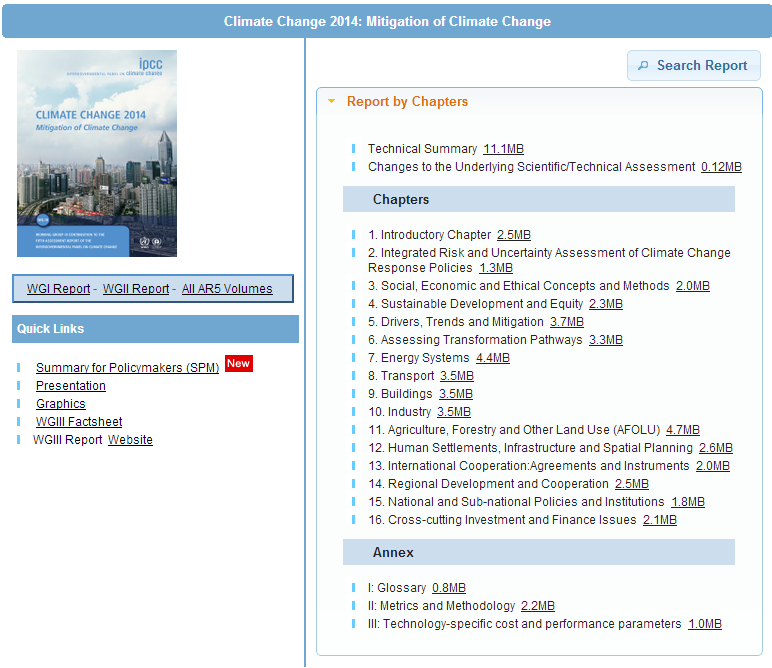Image resolution: width=772 pixels, height=668 pixels.
Task: Open Summary for Policymakers (SPM)
Action: (127, 368)
